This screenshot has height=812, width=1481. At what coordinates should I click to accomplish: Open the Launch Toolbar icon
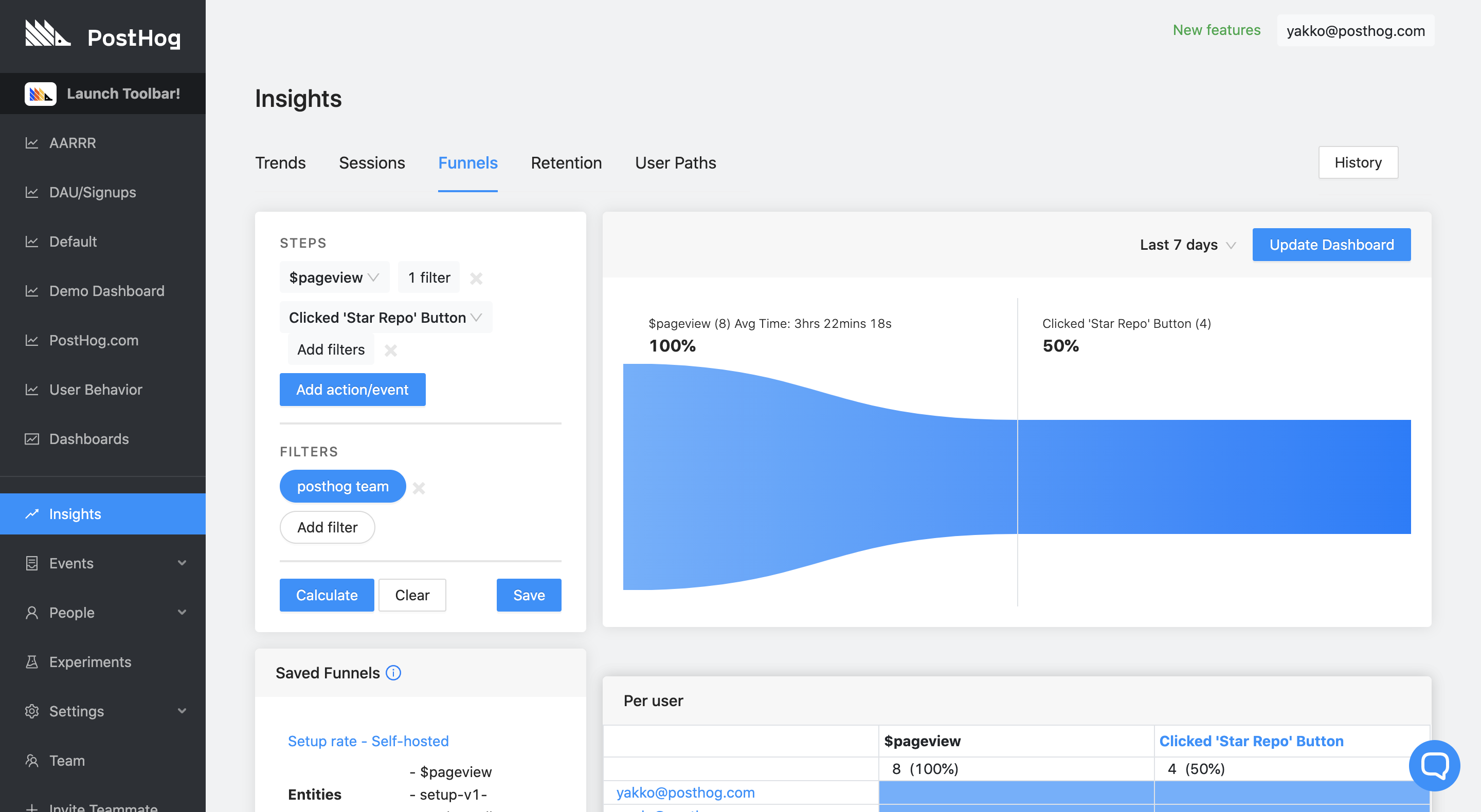click(x=40, y=94)
